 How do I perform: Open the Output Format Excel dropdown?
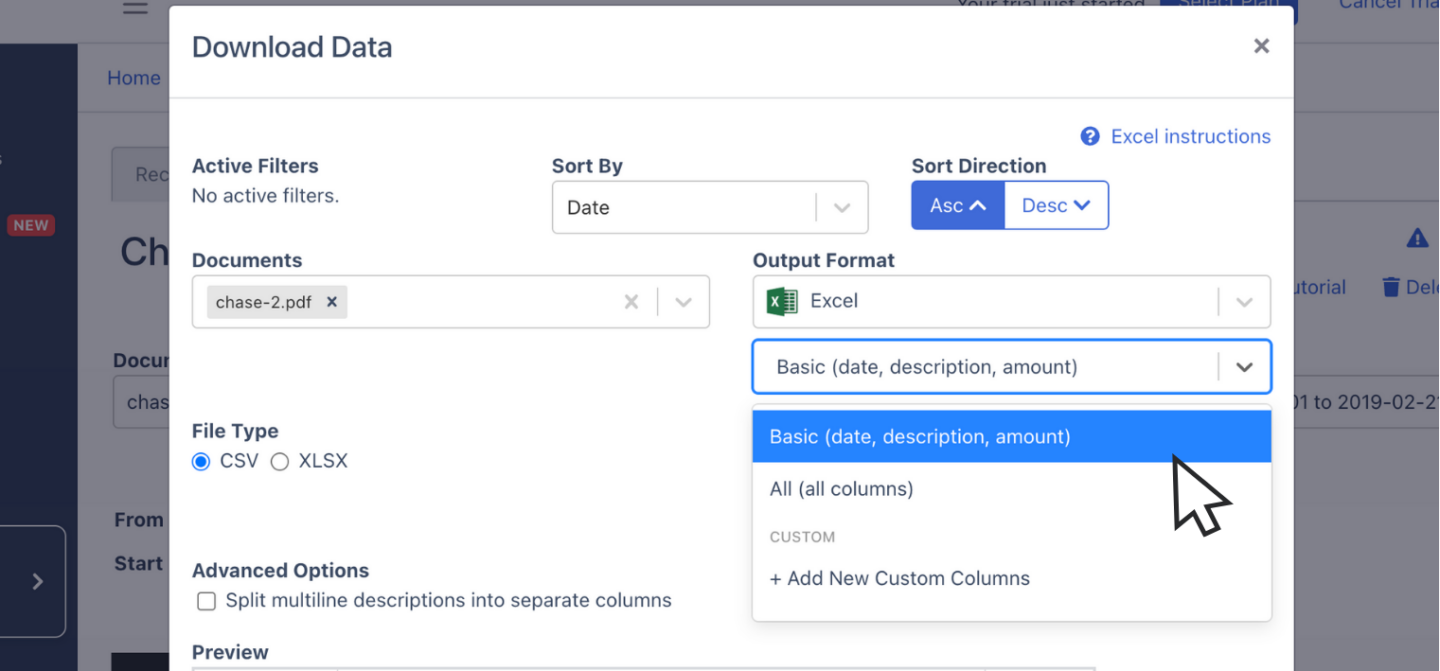point(1011,301)
